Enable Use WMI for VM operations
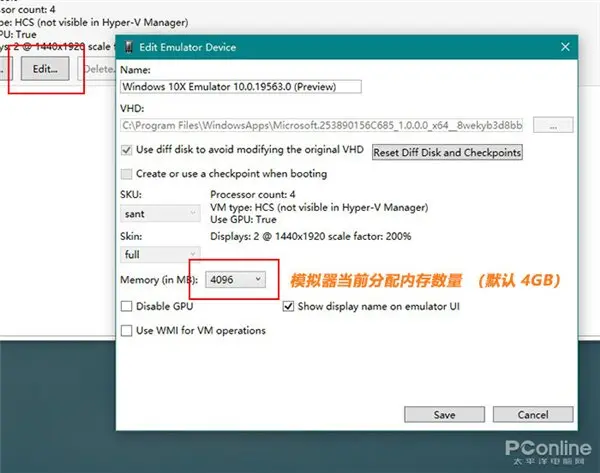The width and height of the screenshot is (600, 473). [x=127, y=330]
